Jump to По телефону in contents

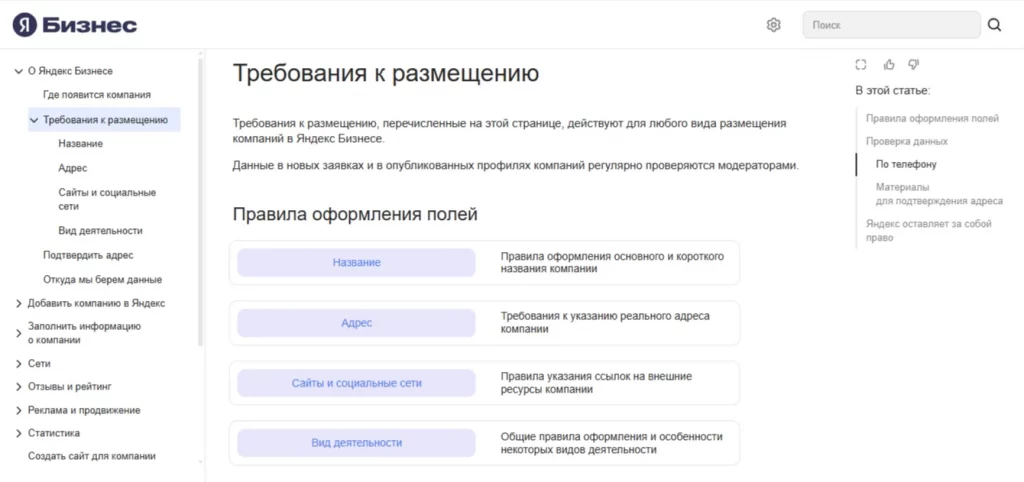[906, 164]
